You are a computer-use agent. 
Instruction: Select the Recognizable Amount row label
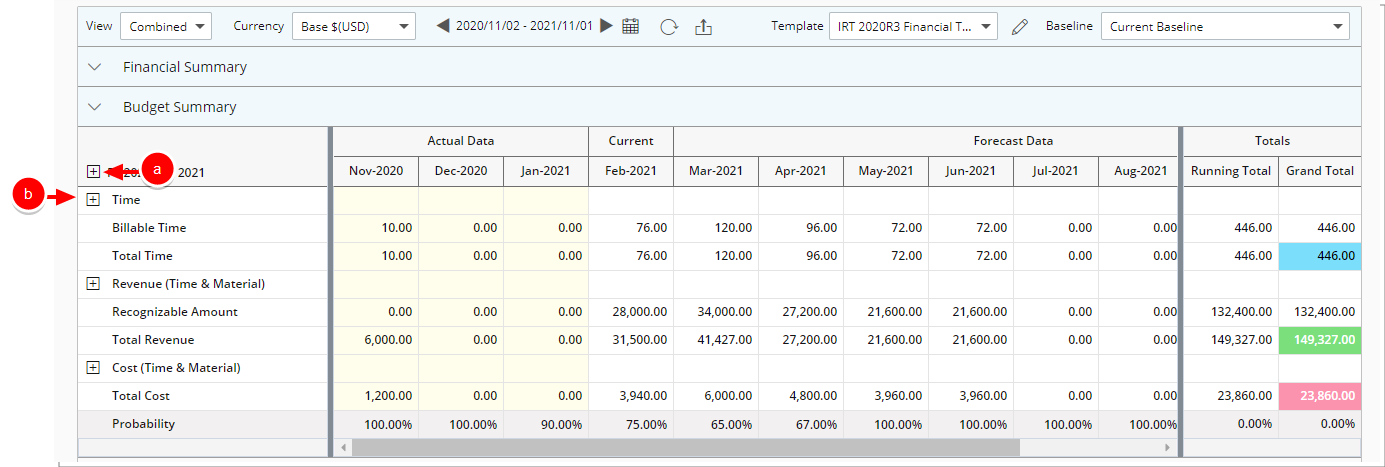click(175, 312)
